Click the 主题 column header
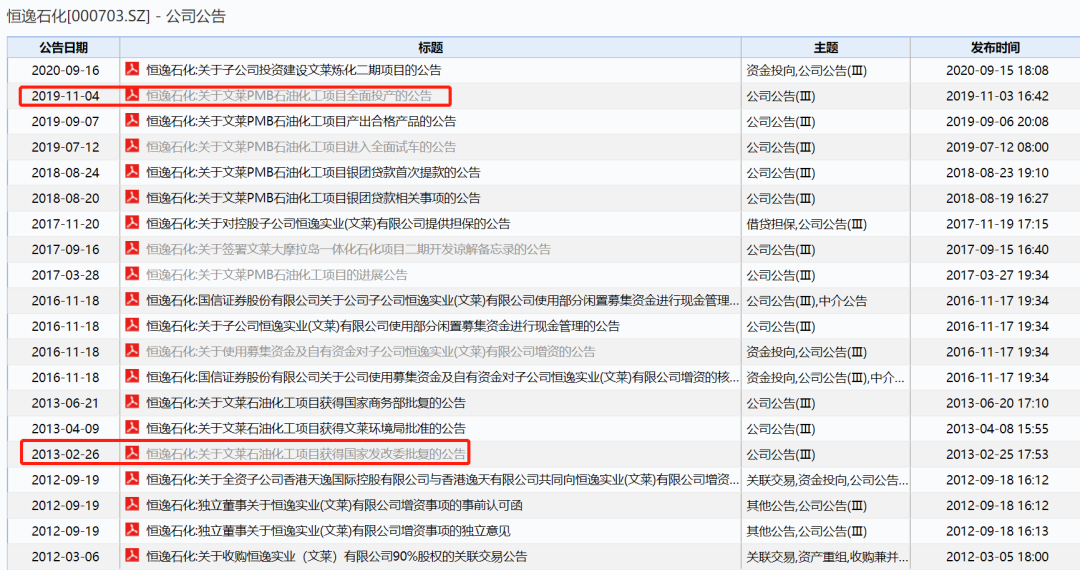Image resolution: width=1080 pixels, height=570 pixels. 826,48
